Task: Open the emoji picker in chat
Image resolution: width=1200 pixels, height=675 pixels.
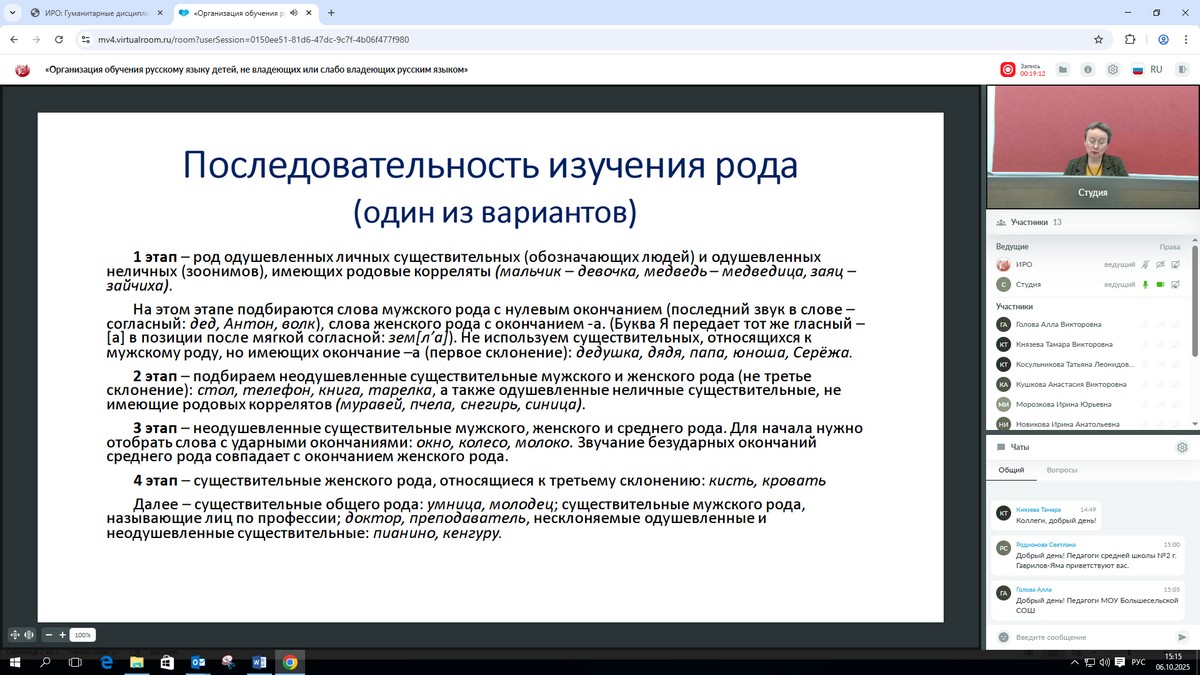Action: (x=1003, y=637)
